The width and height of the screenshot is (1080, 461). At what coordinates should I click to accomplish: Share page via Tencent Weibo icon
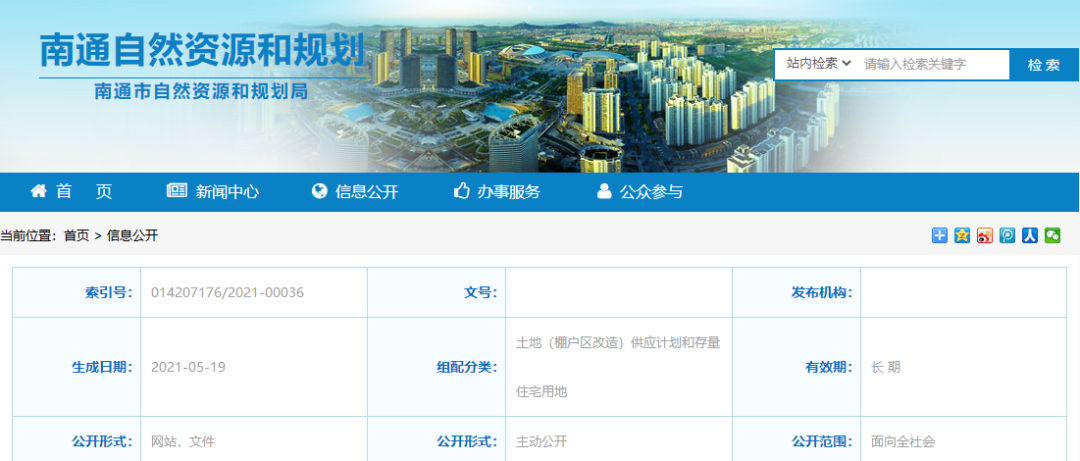click(1007, 235)
